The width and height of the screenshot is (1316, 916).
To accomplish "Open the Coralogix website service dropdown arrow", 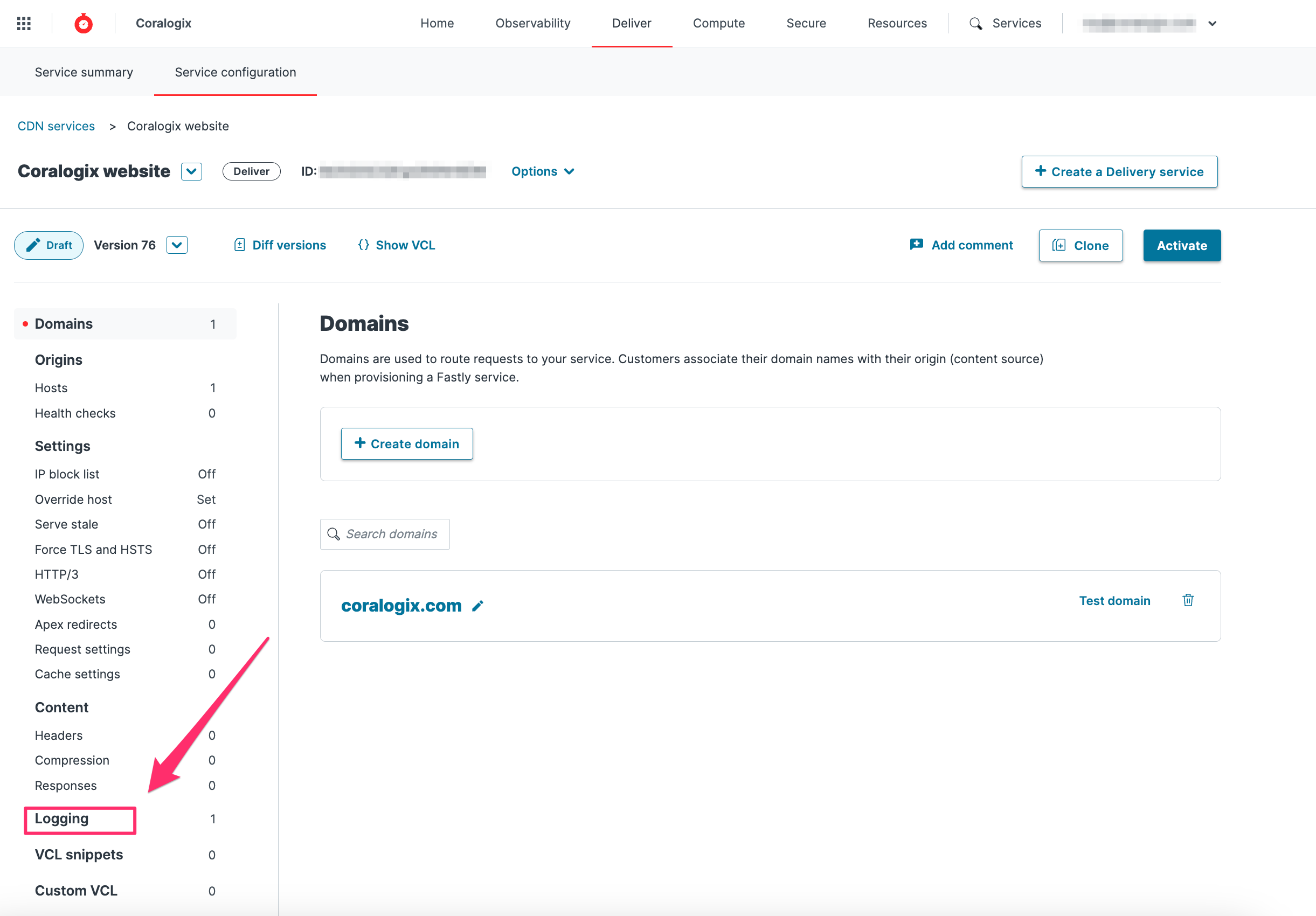I will (x=191, y=171).
